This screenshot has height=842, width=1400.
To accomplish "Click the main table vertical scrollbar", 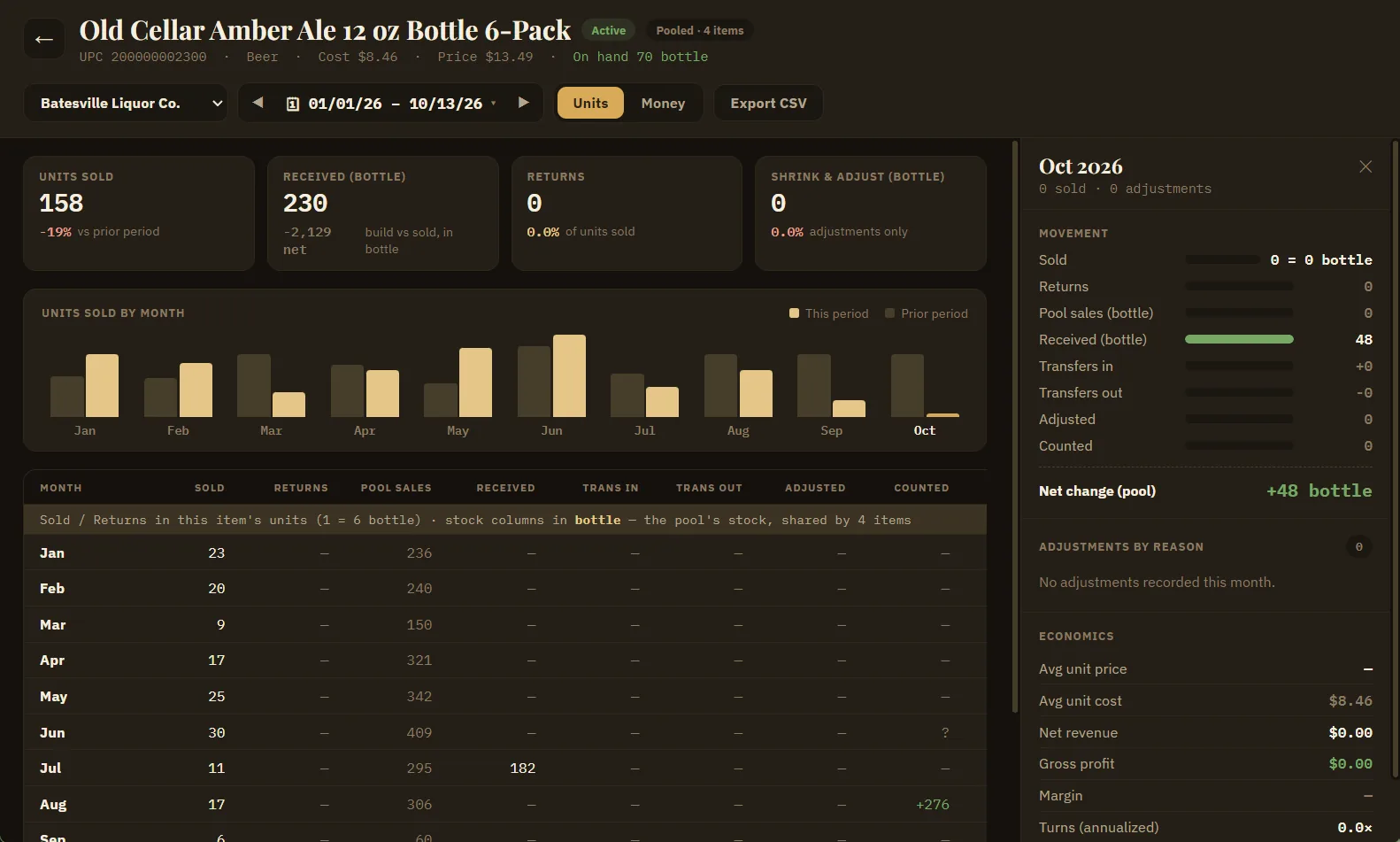I will [1014, 425].
